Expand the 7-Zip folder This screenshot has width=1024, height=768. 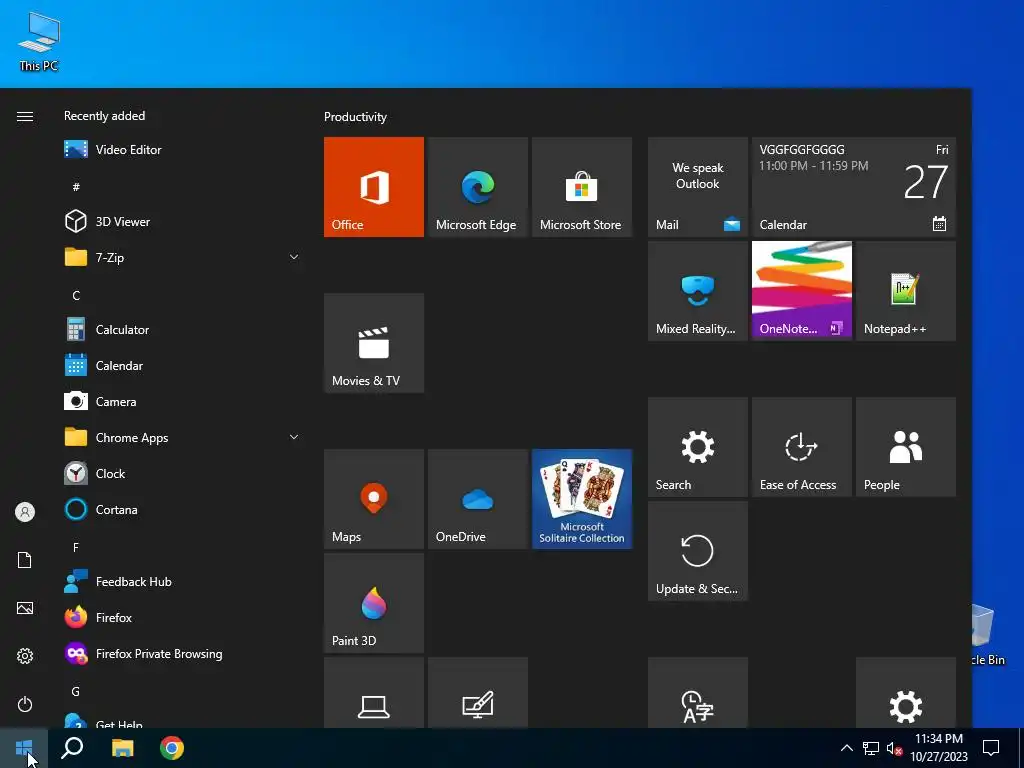[x=182, y=257]
